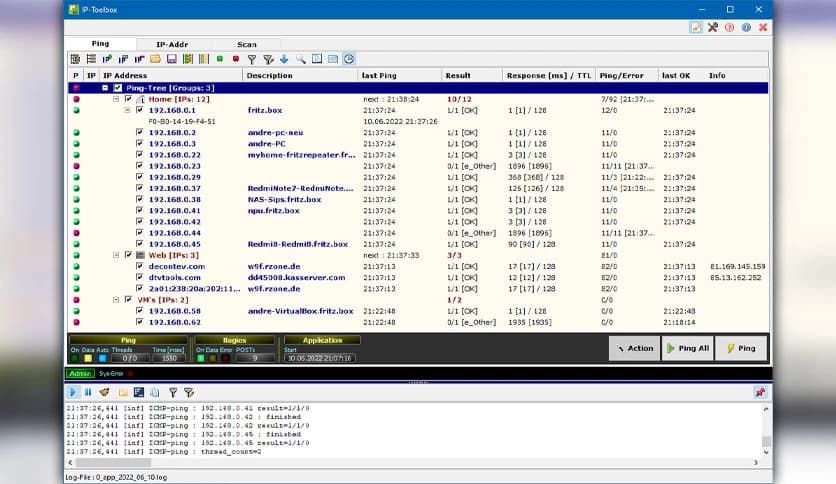836x484 pixels.
Task: Clear the log with the broom icon
Action: [104, 392]
